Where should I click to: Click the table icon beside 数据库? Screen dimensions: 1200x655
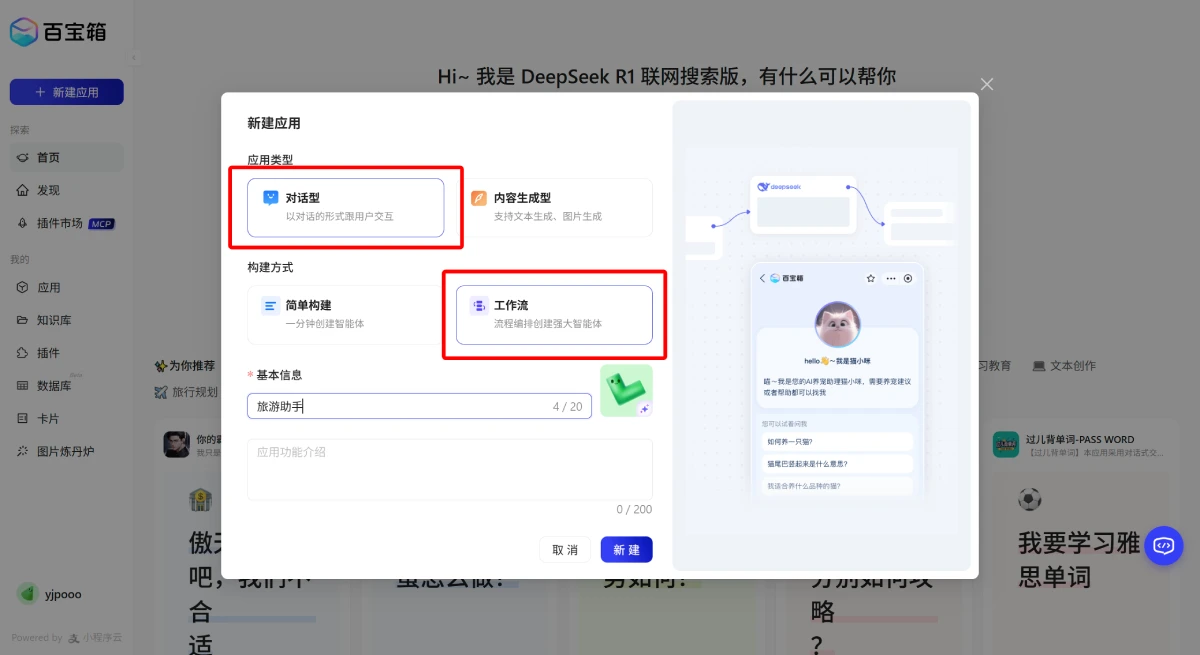coord(23,386)
